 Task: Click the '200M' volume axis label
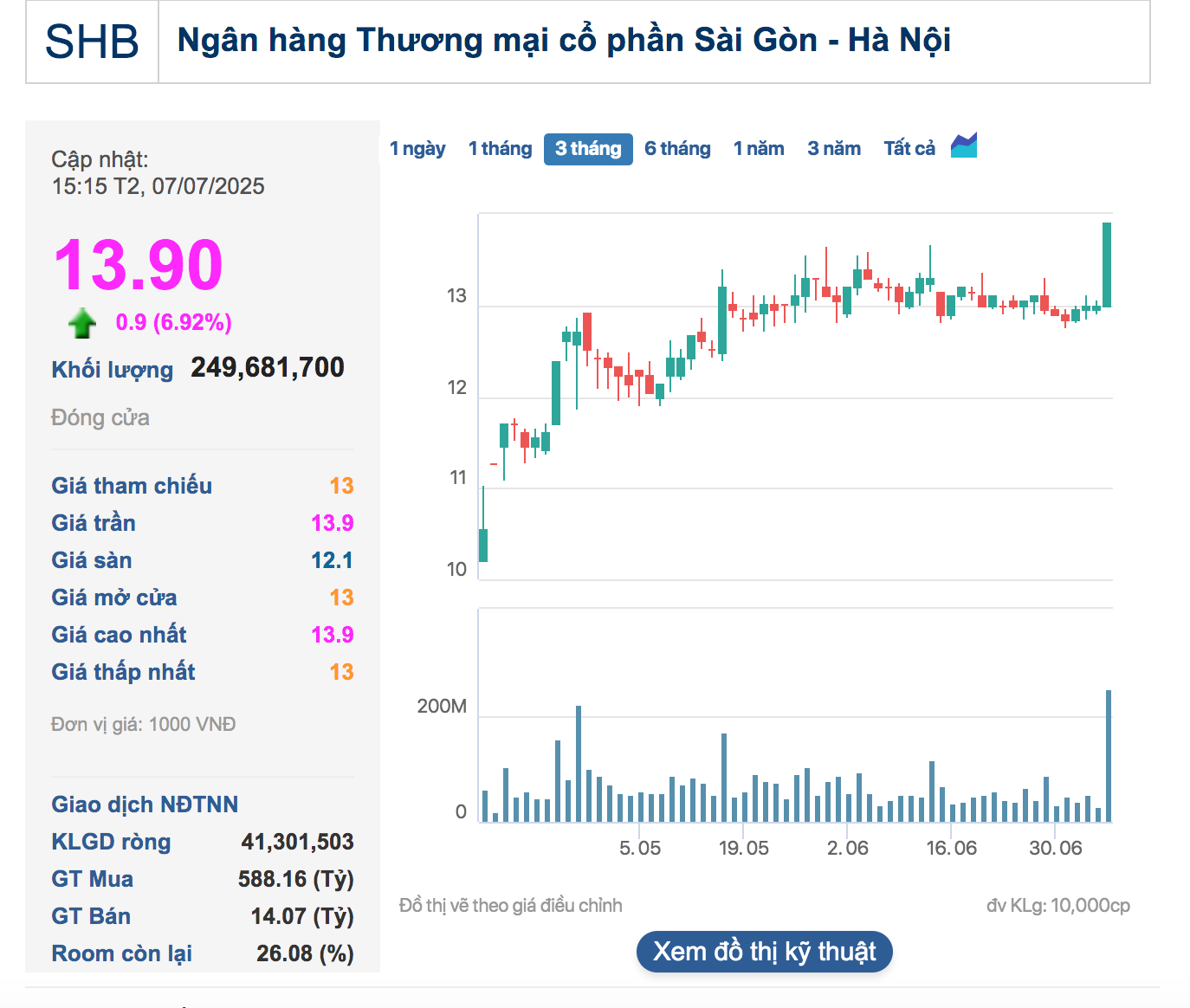(x=442, y=707)
